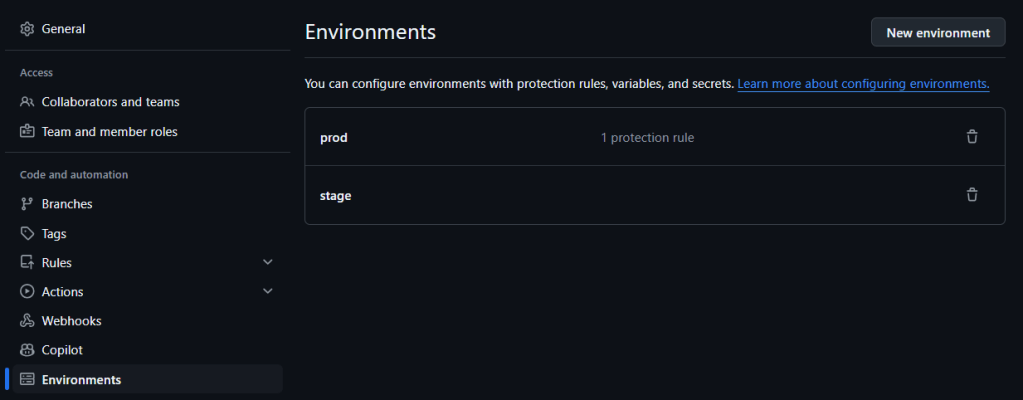The image size is (1023, 400).
Task: Click the General gear icon
Action: pyautogui.click(x=27, y=29)
